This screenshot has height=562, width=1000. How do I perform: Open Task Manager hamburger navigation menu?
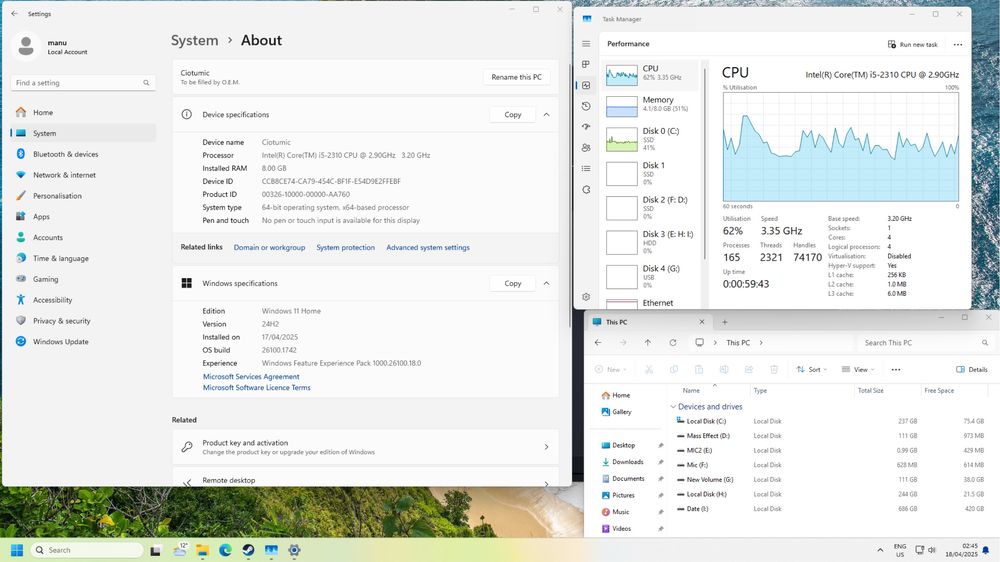[x=586, y=43]
